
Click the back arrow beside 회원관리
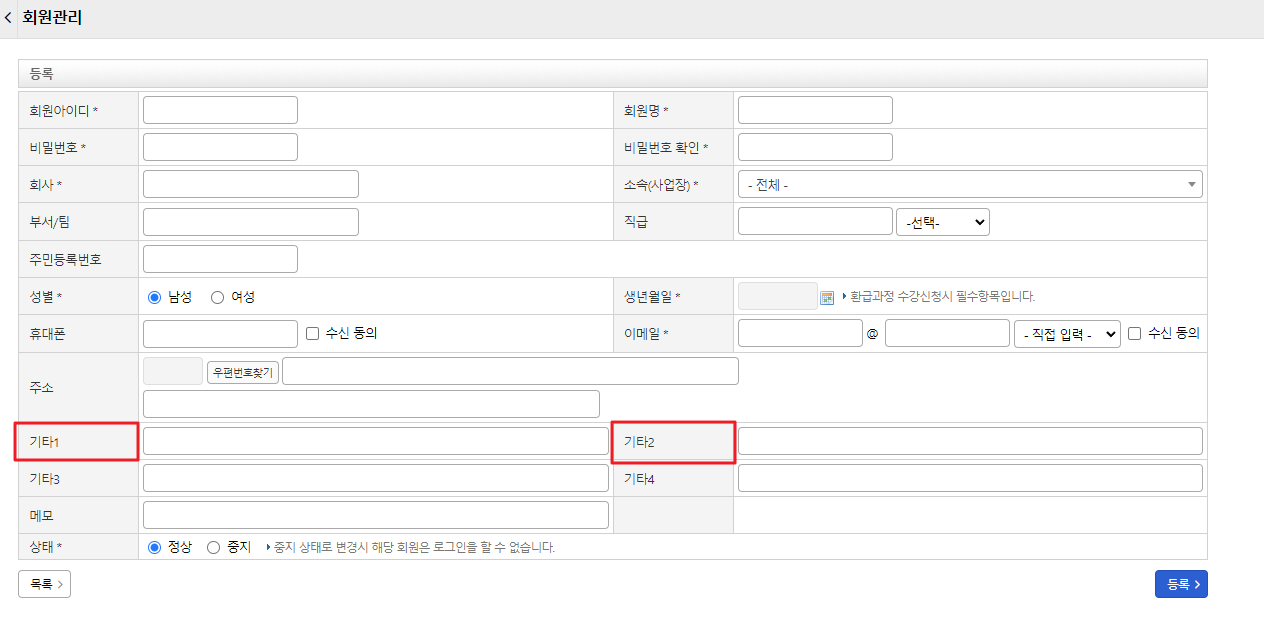point(9,18)
